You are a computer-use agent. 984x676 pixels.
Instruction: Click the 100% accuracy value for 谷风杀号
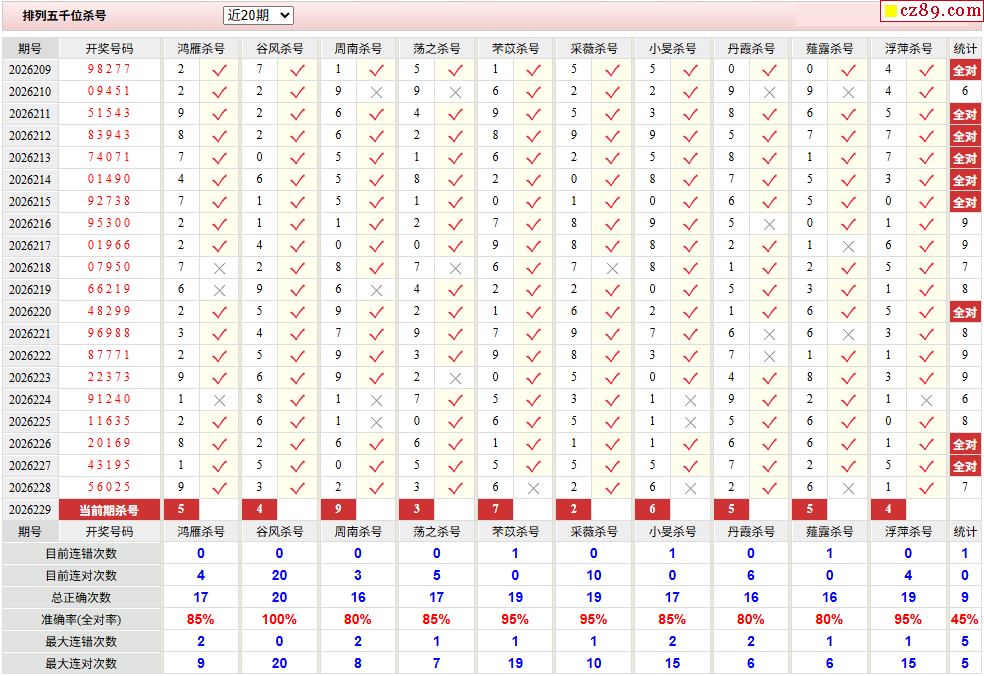(279, 620)
